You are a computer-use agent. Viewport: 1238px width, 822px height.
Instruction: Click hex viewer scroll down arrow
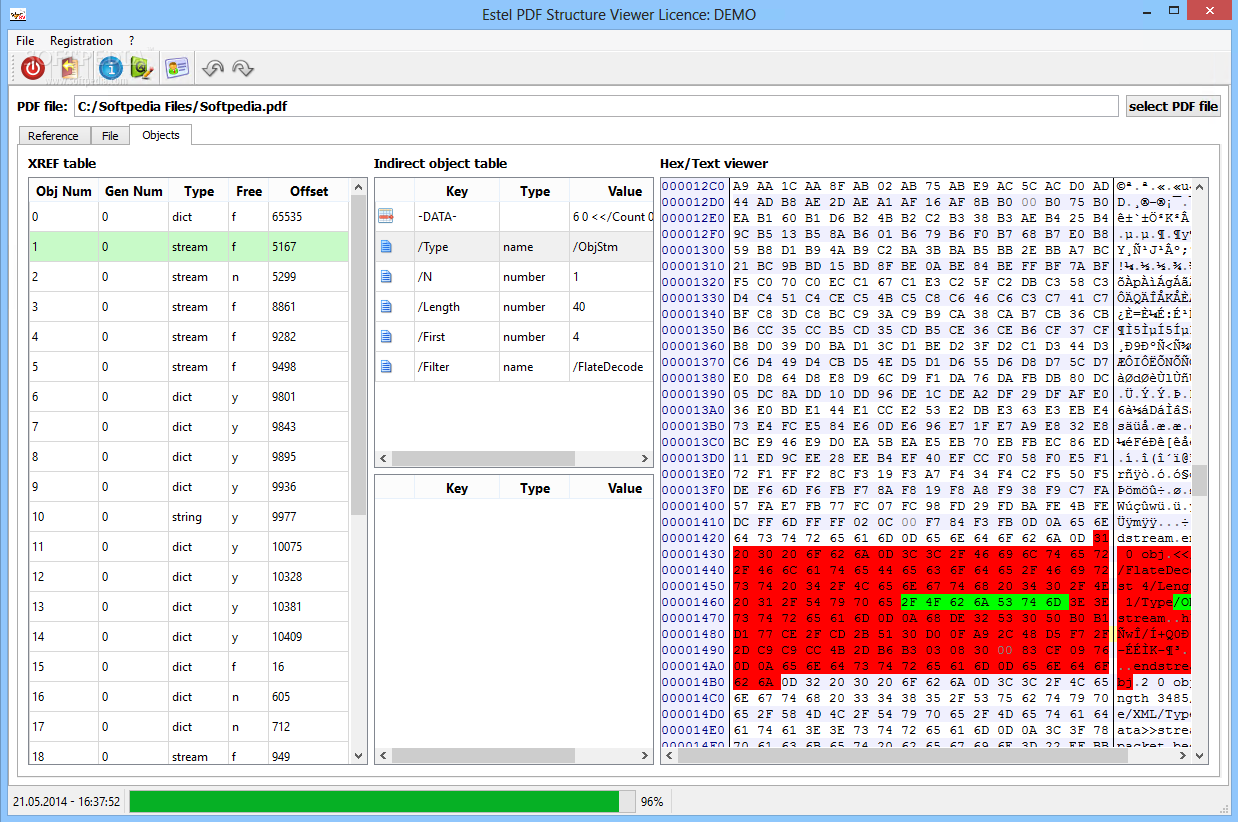coord(1199,756)
